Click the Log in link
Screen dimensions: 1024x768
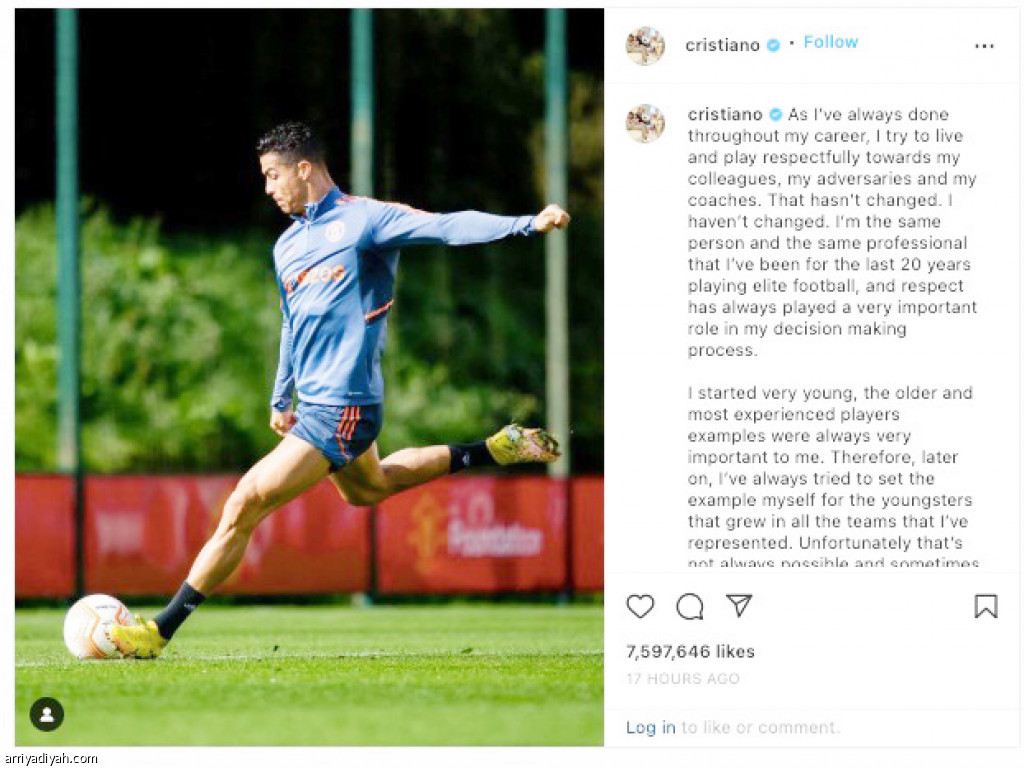point(650,728)
